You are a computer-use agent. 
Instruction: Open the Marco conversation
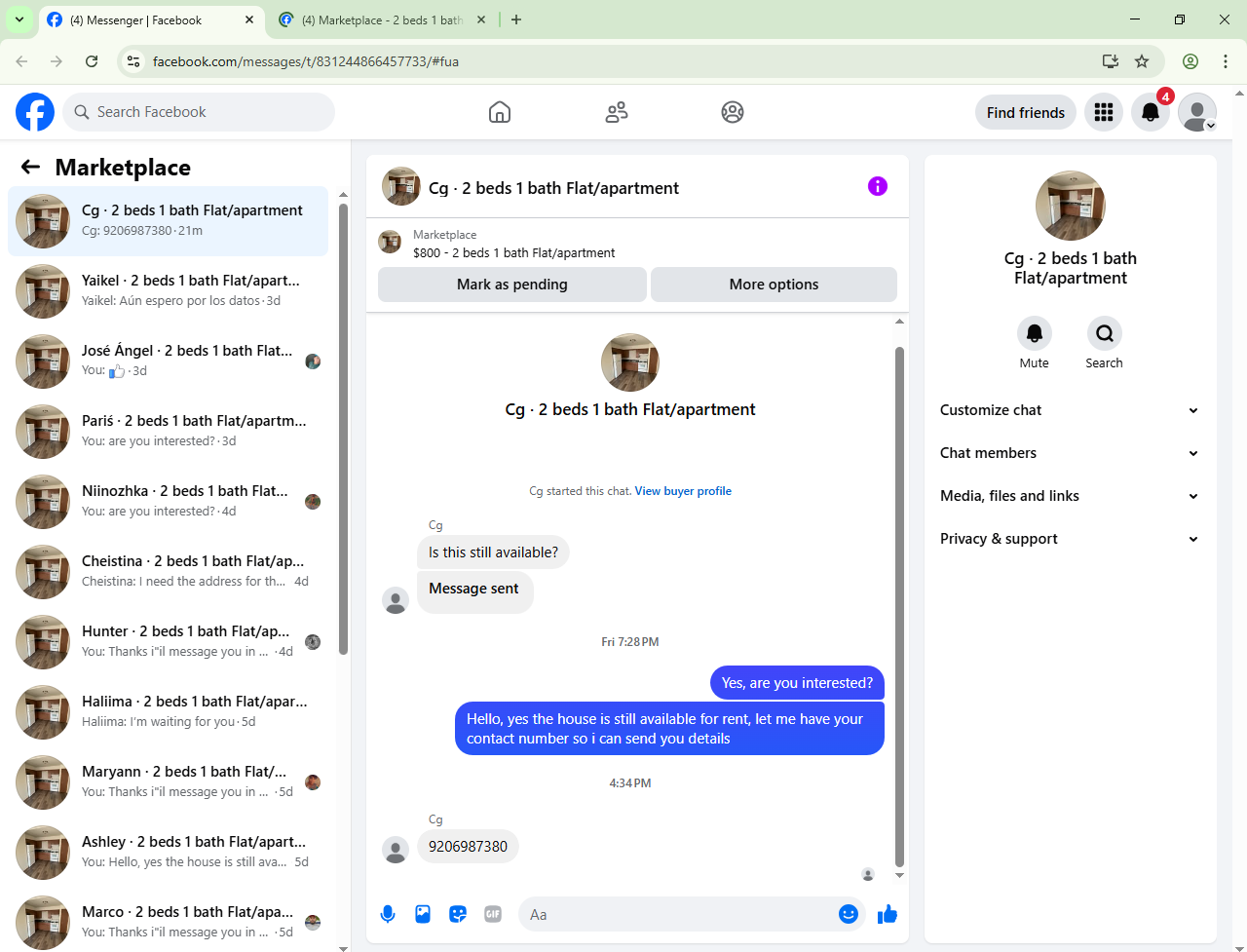point(168,923)
